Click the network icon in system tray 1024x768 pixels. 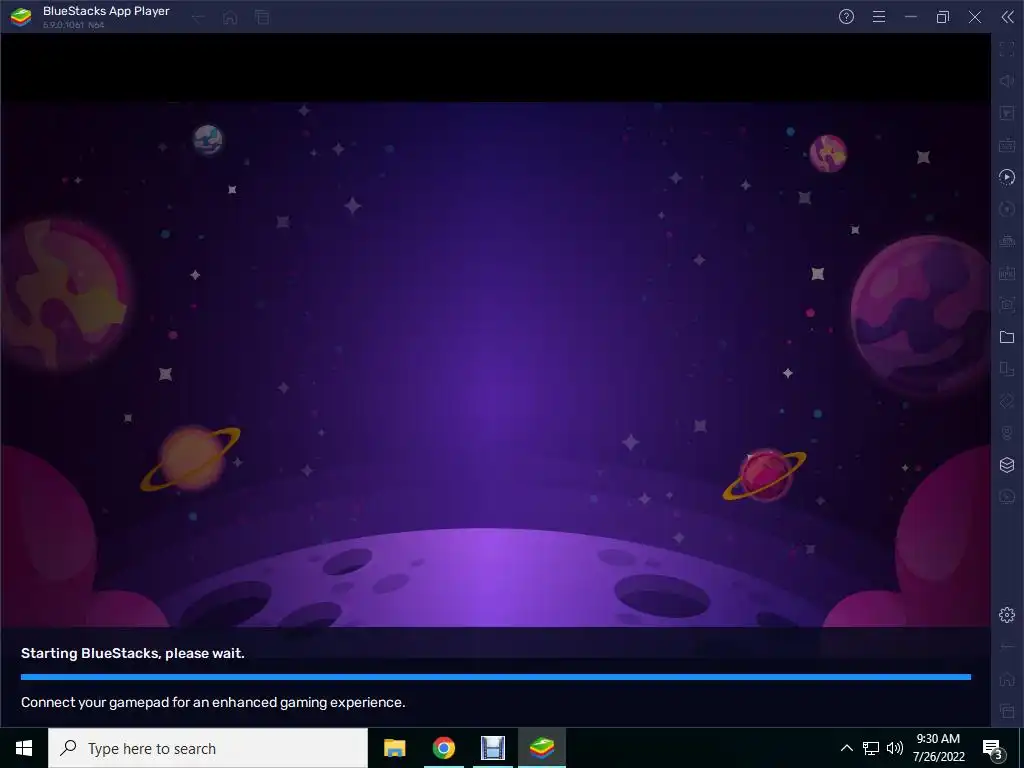[x=871, y=748]
